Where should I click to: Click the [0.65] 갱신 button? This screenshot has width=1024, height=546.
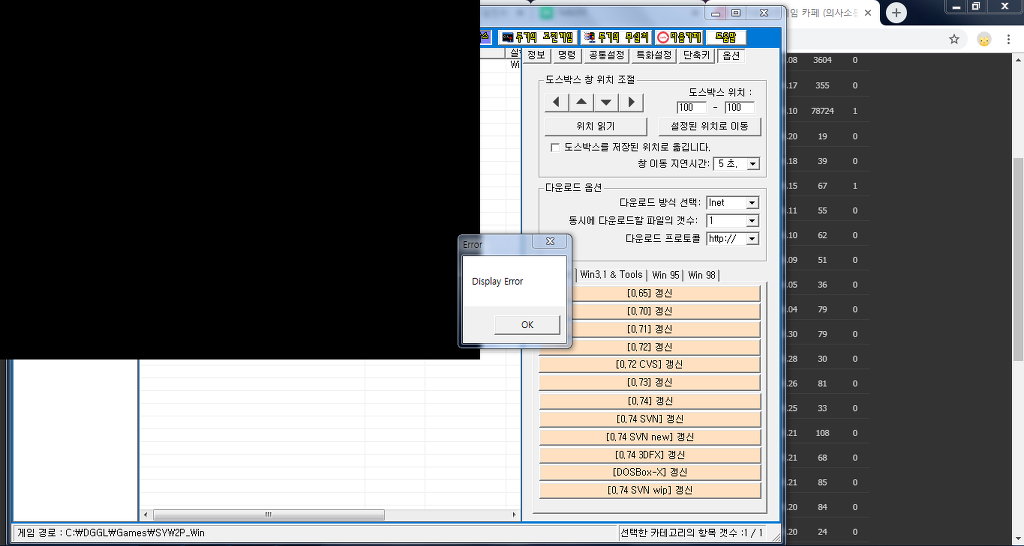(650, 293)
